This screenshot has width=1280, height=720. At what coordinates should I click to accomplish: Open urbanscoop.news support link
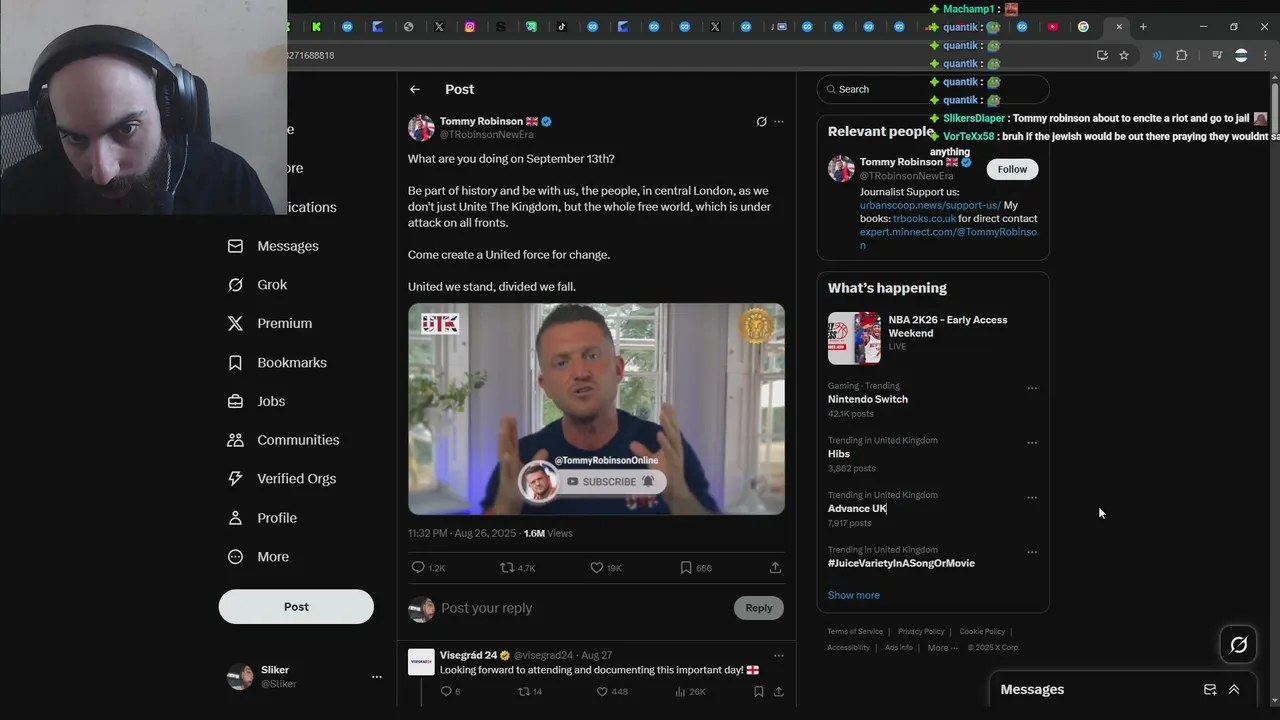click(930, 205)
